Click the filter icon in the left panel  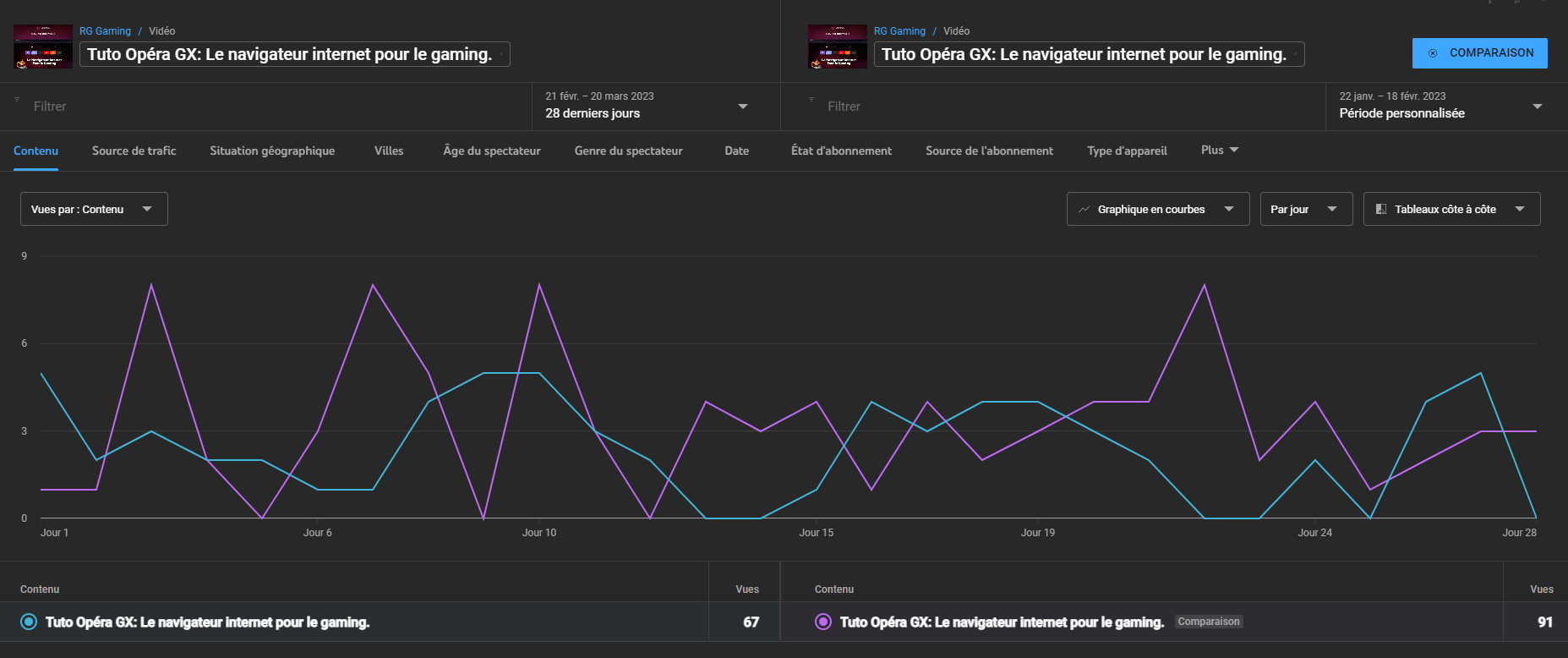coord(17,99)
